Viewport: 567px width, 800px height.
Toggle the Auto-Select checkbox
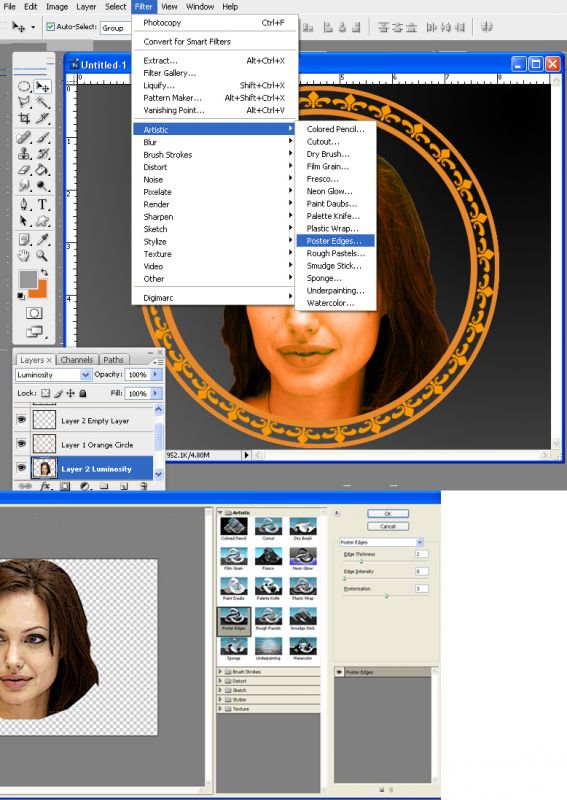(x=51, y=27)
